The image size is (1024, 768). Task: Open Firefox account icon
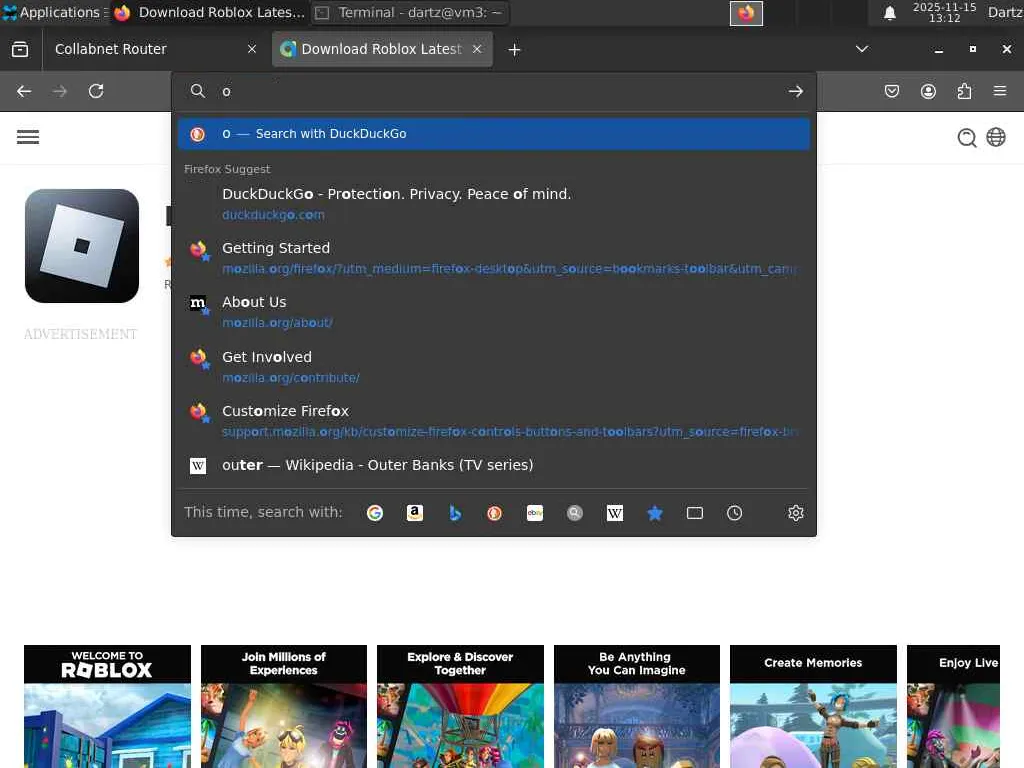[928, 91]
